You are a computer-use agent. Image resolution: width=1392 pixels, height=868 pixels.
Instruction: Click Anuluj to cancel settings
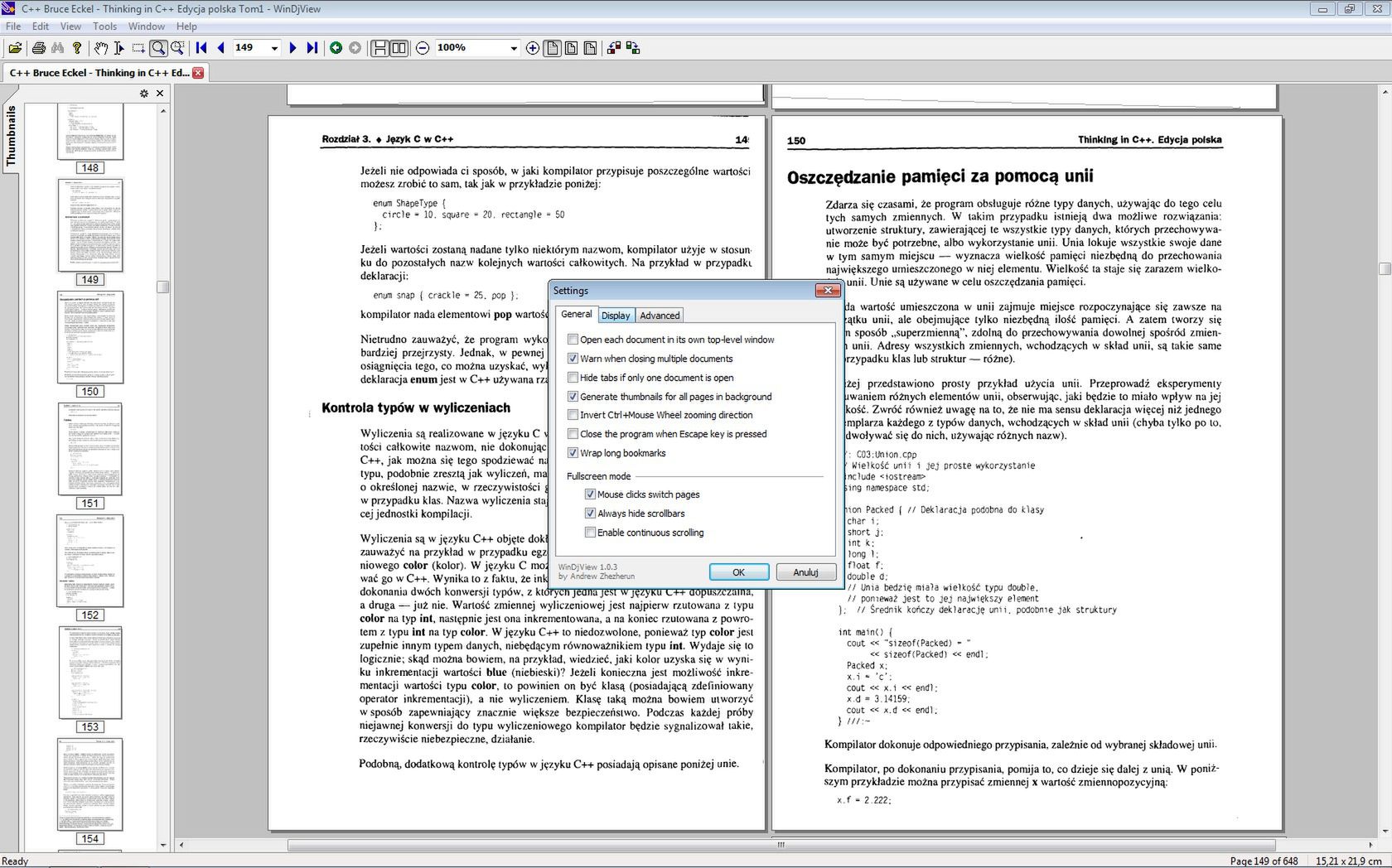tap(805, 572)
